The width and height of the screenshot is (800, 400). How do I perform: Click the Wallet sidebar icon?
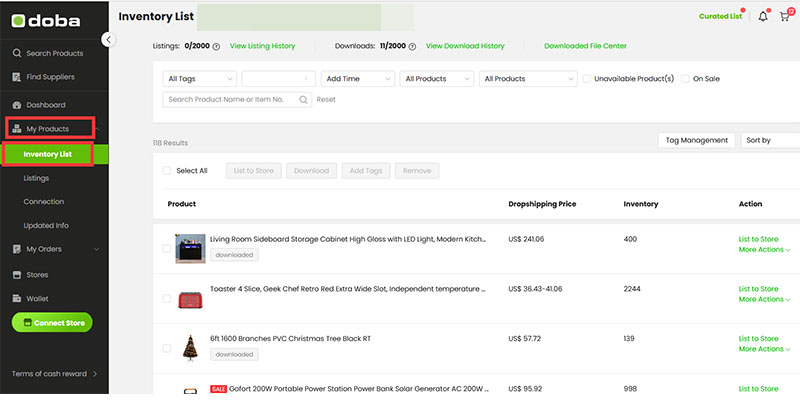point(17,298)
